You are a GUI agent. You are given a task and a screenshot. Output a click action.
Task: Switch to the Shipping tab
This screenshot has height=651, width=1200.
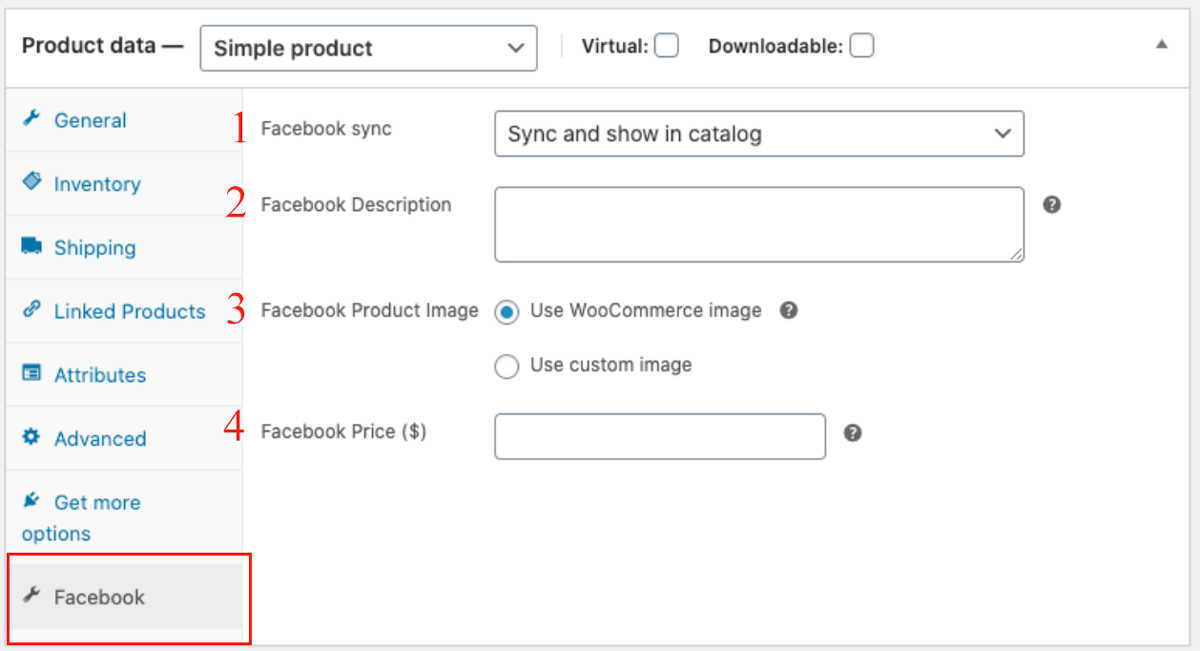(x=124, y=247)
